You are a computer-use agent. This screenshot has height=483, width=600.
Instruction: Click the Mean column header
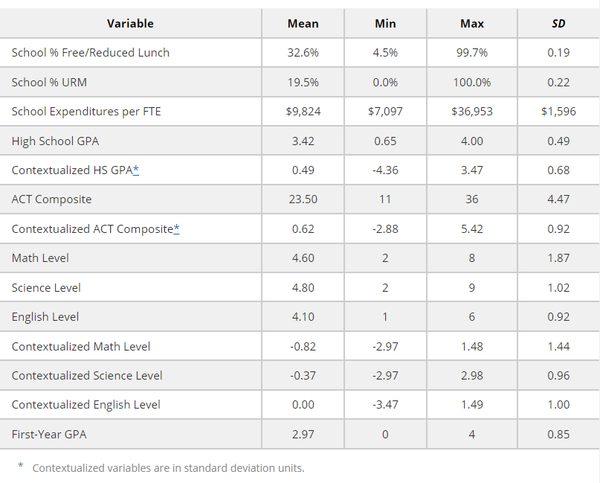(302, 22)
